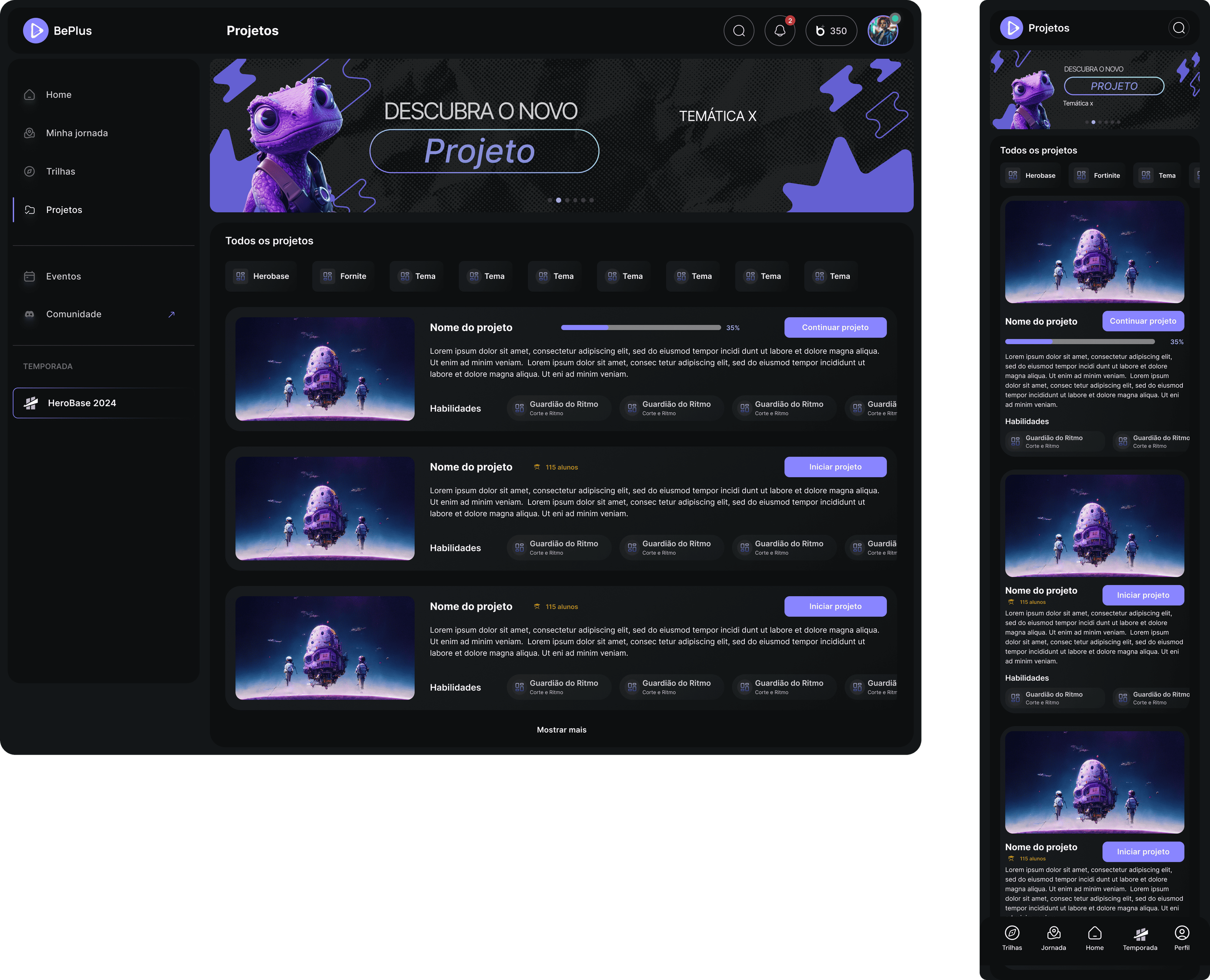
Task: Click the BePlus logo icon in desktop header
Action: 35,30
